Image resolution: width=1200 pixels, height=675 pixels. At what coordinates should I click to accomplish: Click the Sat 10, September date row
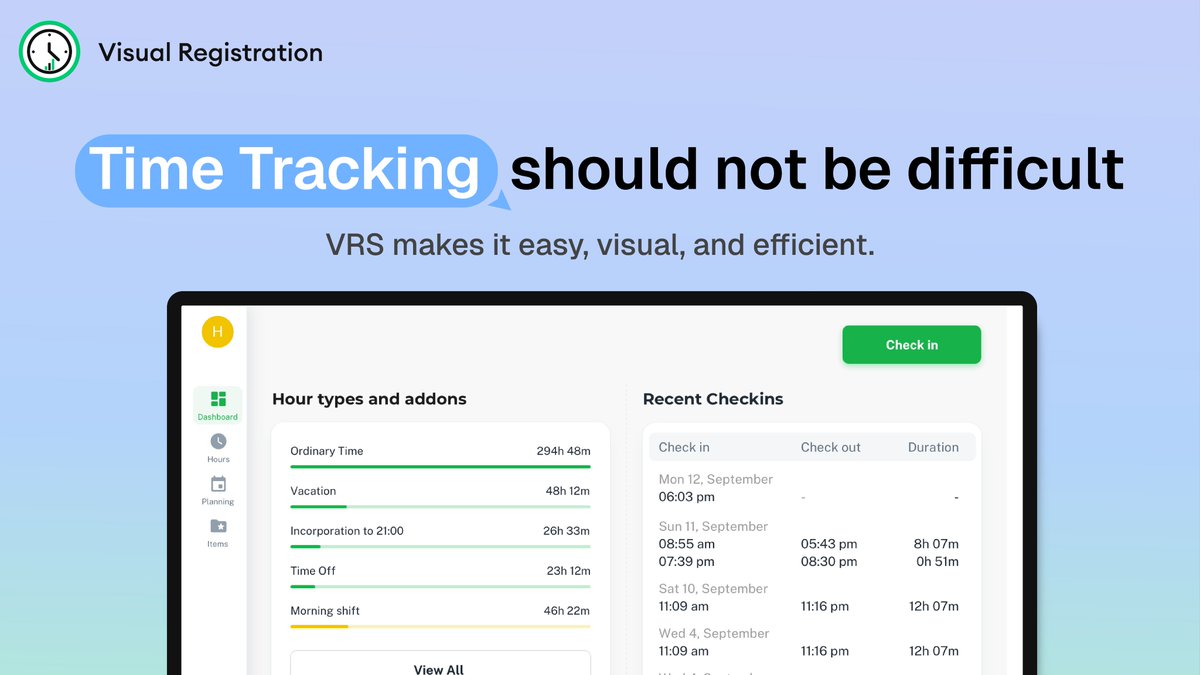click(713, 589)
